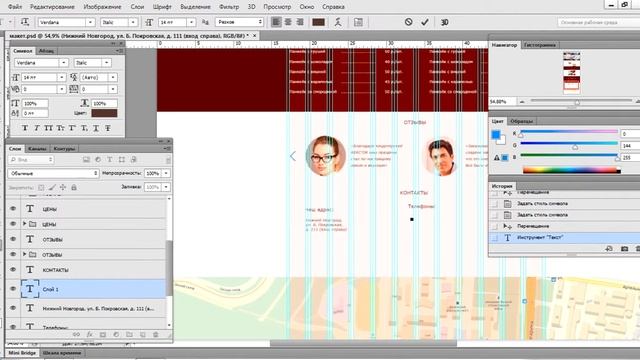640x360 pixels.
Task: Apply faux bold in Character panel
Action: point(25,128)
